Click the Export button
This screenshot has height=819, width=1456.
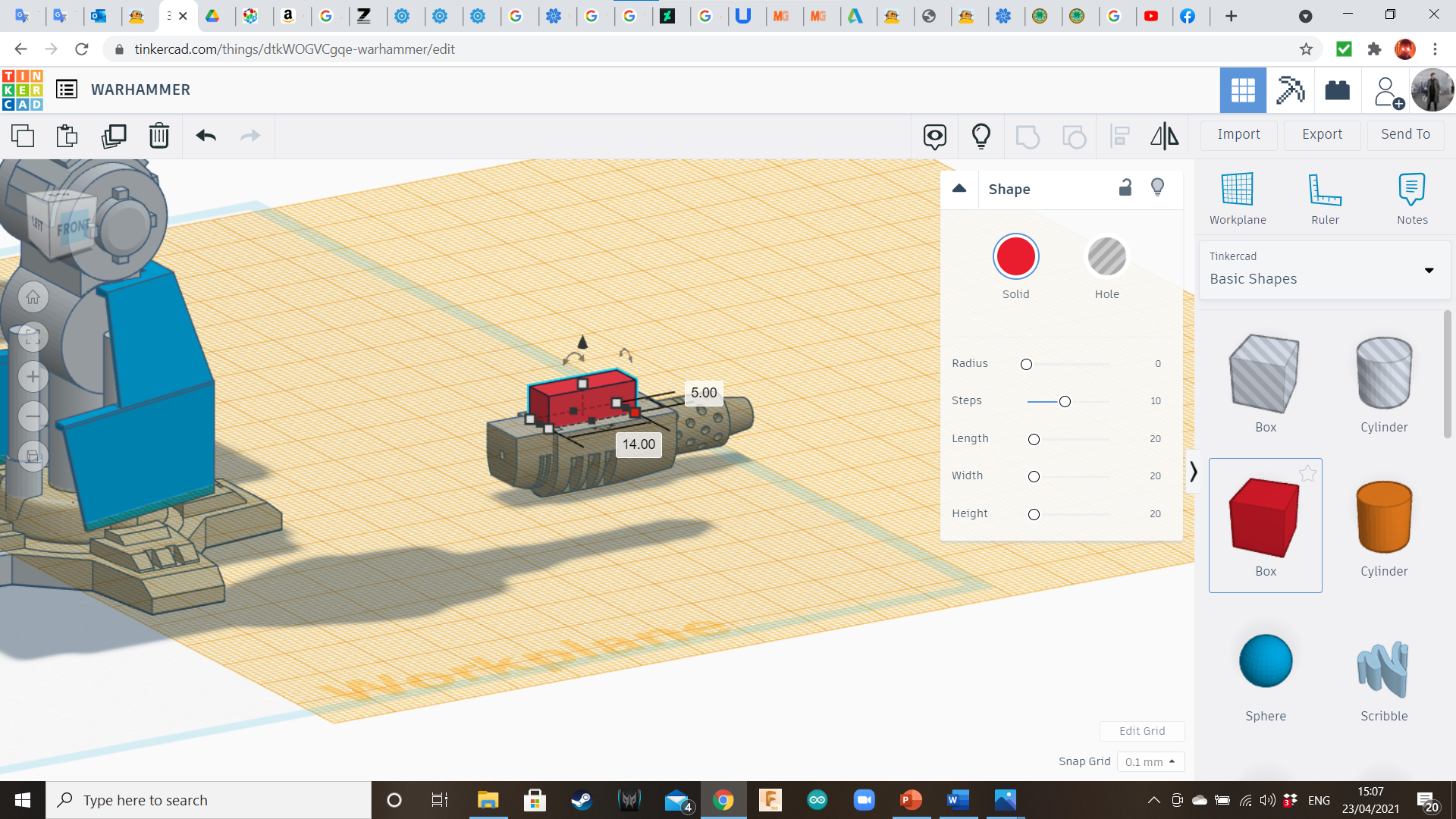coord(1322,134)
